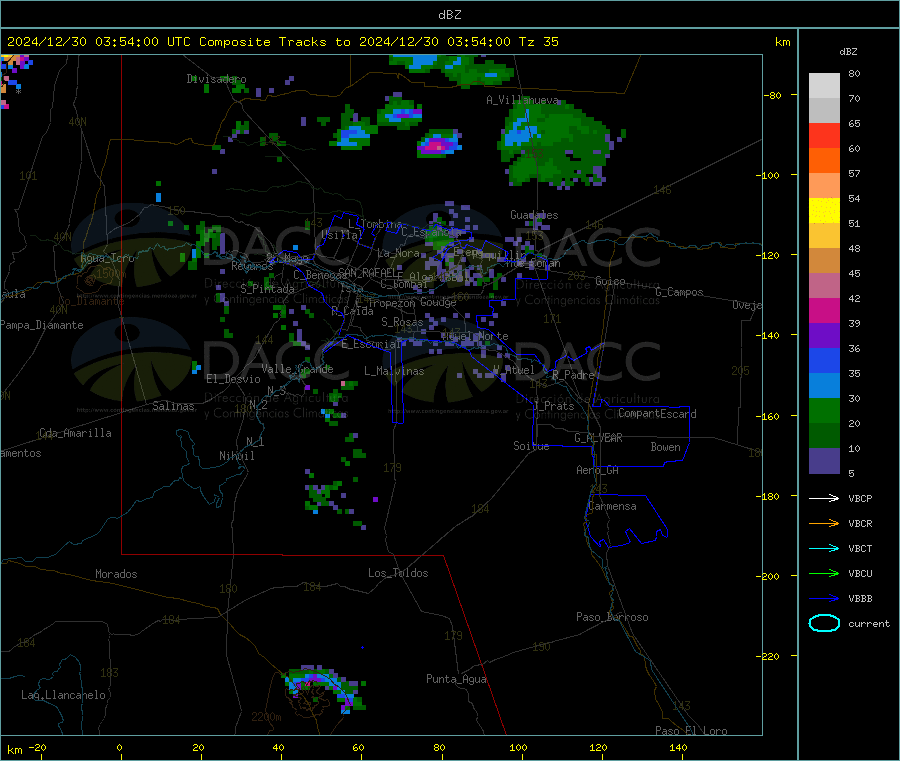
Task: Click the Aero_GA map label
Action: point(597,470)
